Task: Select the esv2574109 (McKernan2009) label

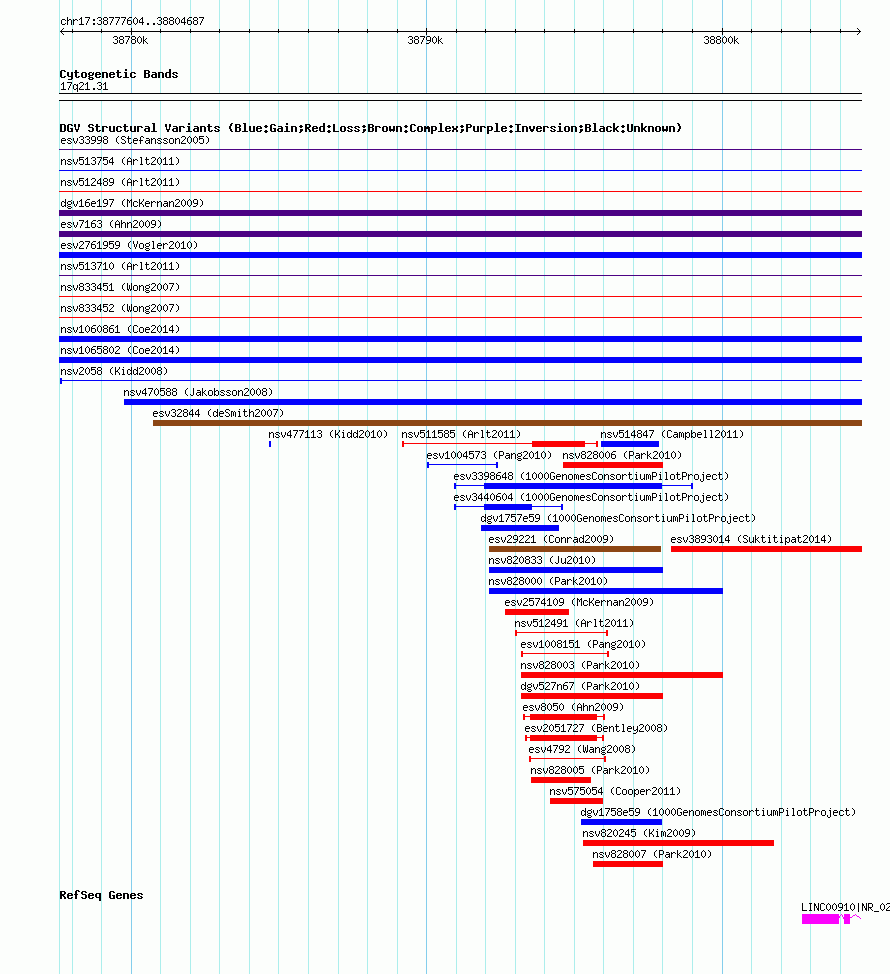Action: (579, 603)
